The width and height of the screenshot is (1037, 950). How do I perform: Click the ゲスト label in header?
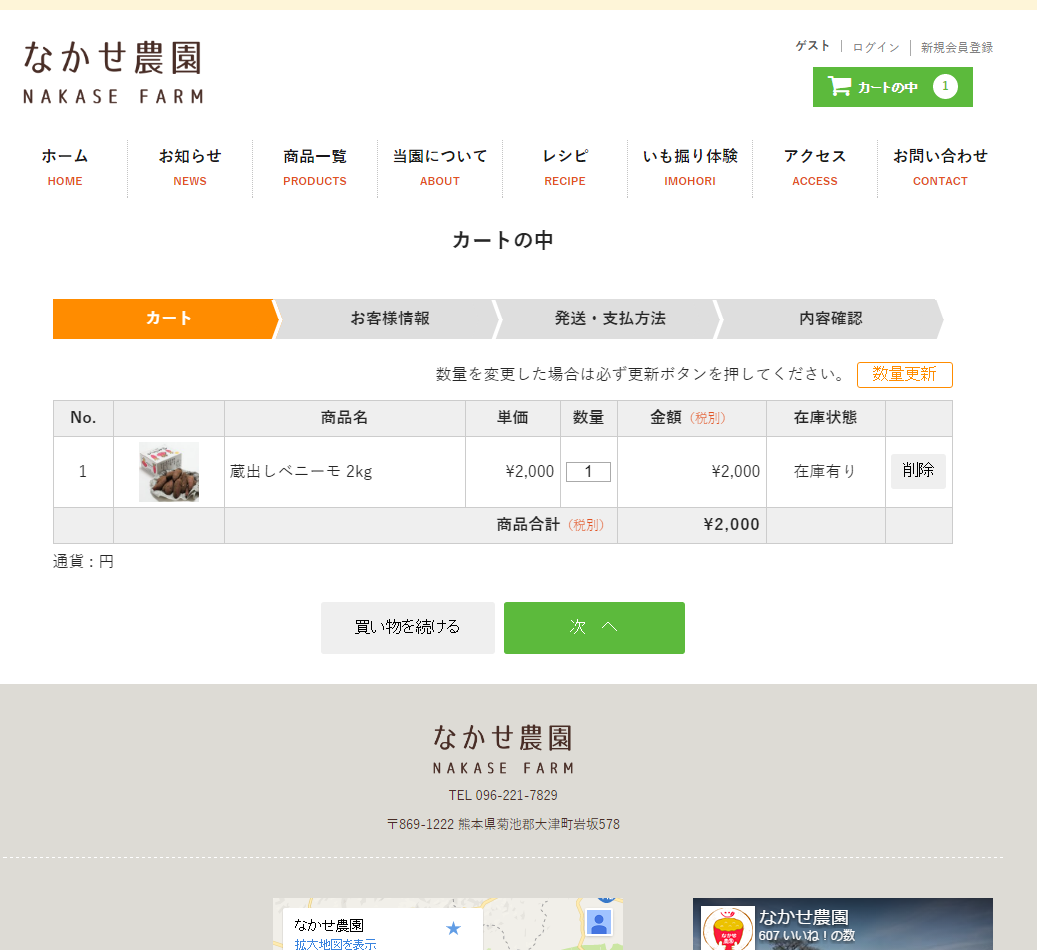(812, 46)
